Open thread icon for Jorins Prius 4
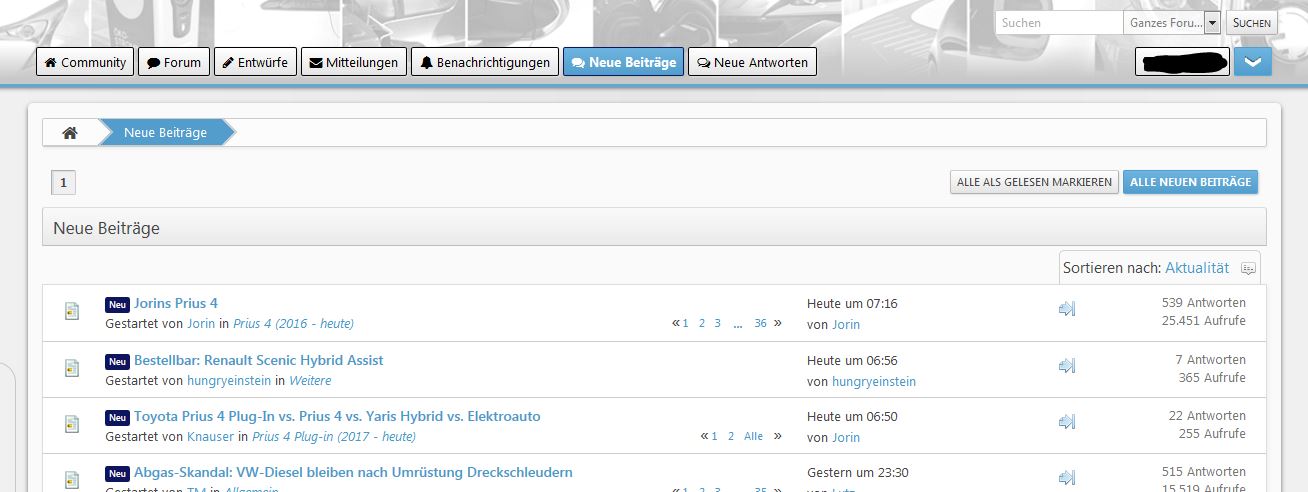Screen dimensions: 1308x492 tap(71, 311)
